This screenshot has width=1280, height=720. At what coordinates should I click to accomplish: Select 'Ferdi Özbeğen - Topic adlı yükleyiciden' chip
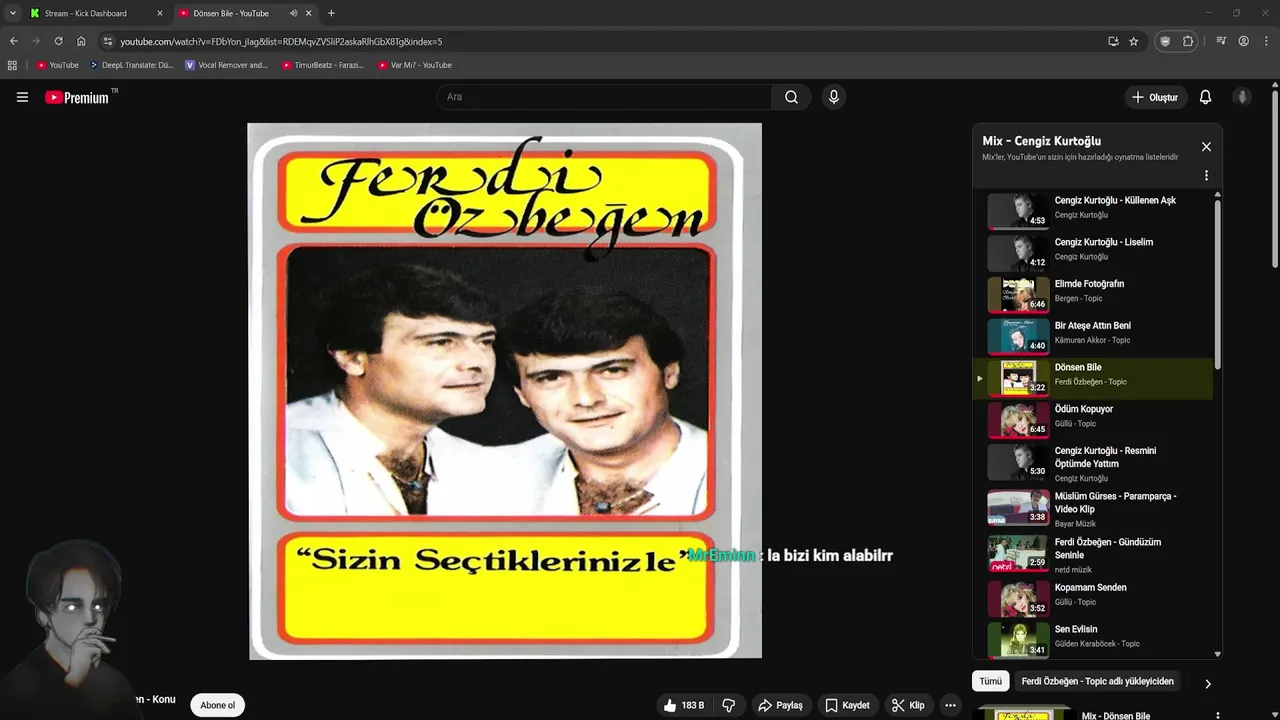click(1097, 681)
